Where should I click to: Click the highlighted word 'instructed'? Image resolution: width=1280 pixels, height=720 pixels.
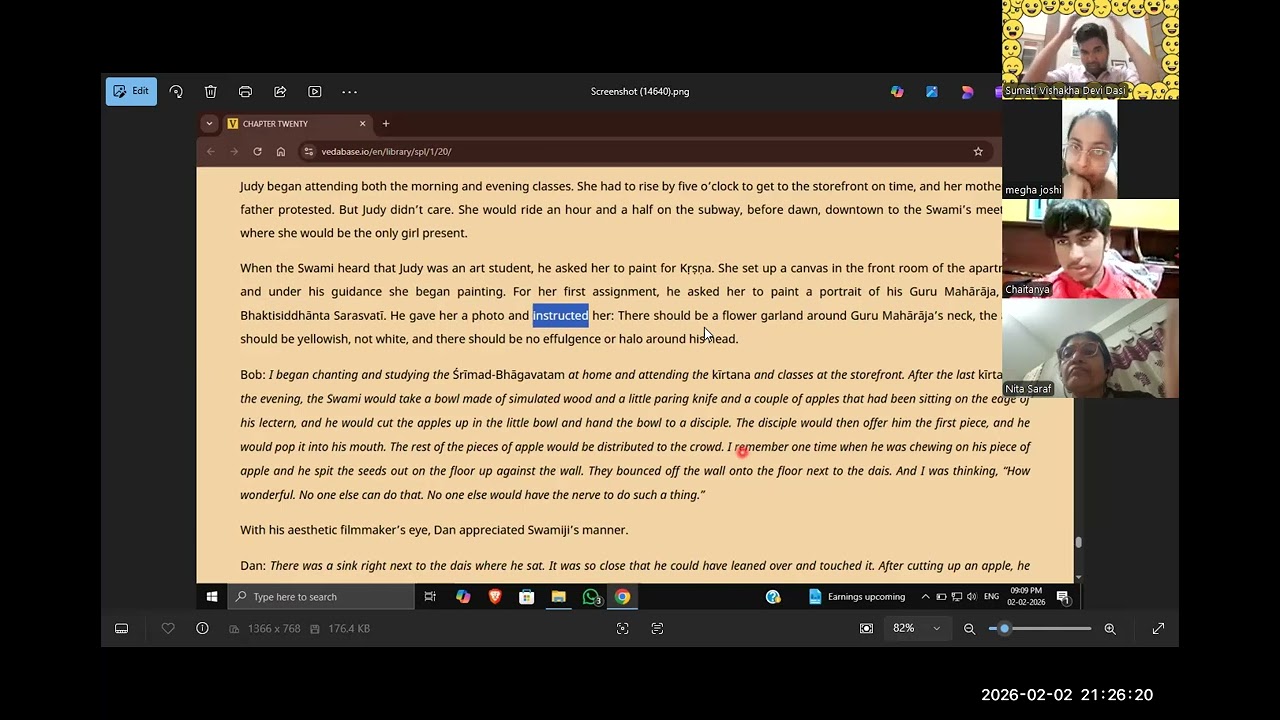click(560, 316)
